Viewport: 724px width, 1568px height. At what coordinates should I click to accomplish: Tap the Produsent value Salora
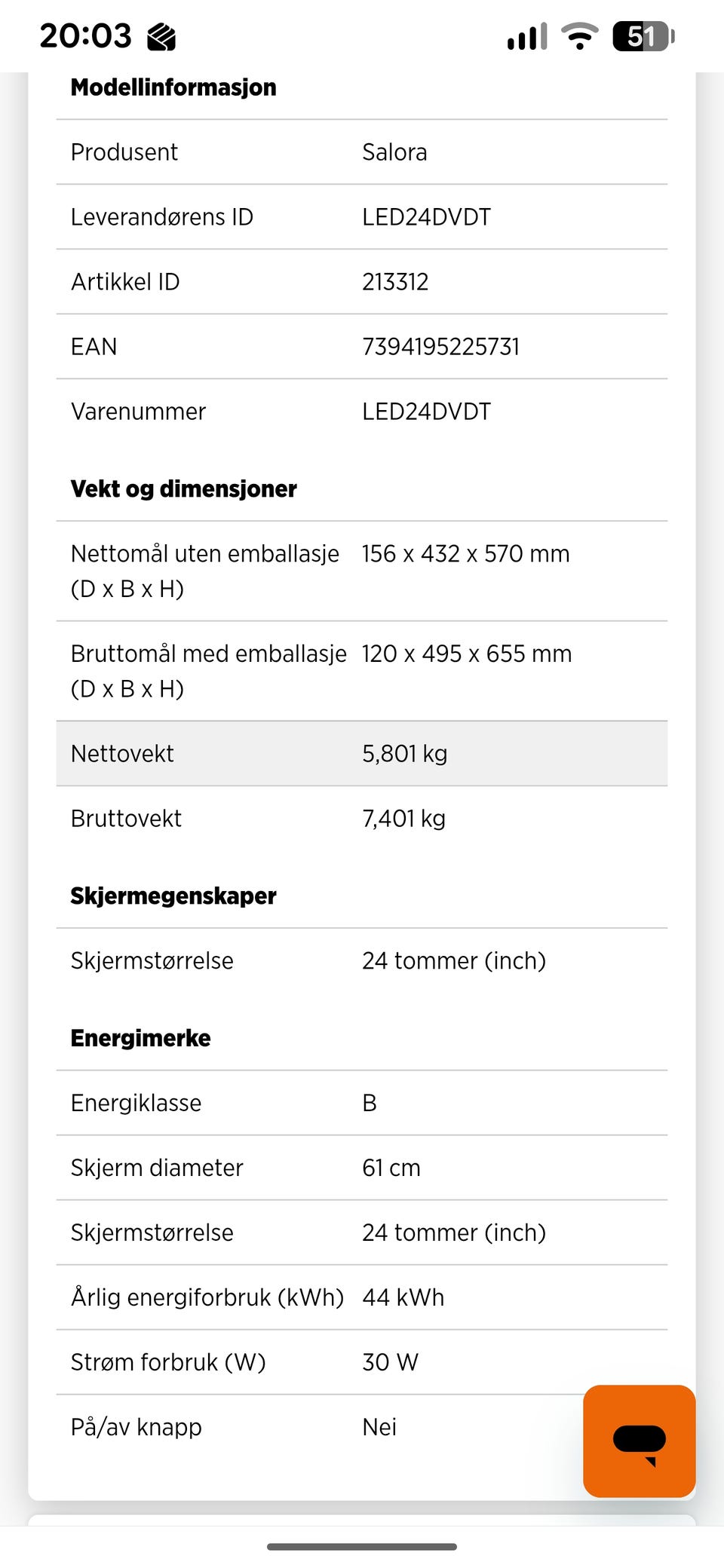coord(394,152)
